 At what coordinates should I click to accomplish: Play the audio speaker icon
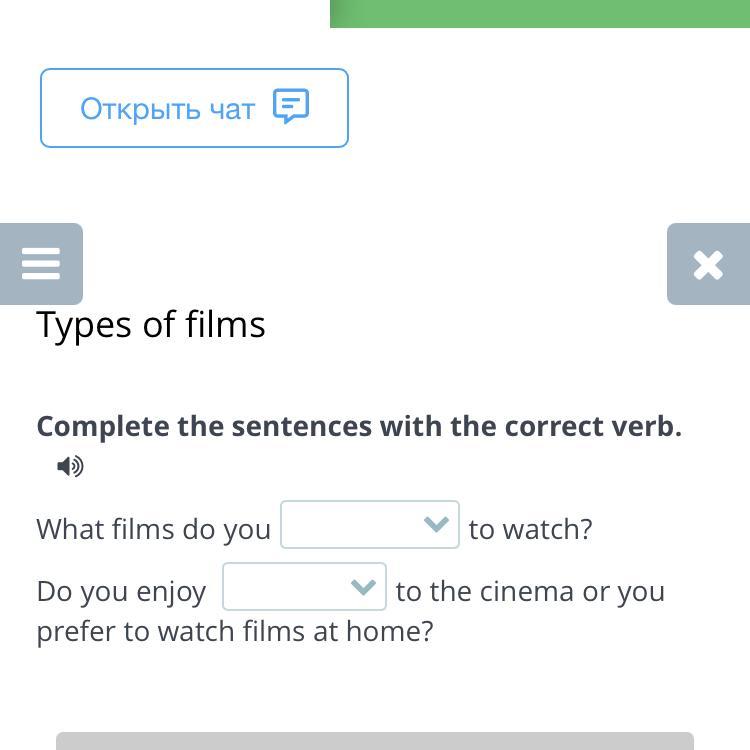[70, 466]
